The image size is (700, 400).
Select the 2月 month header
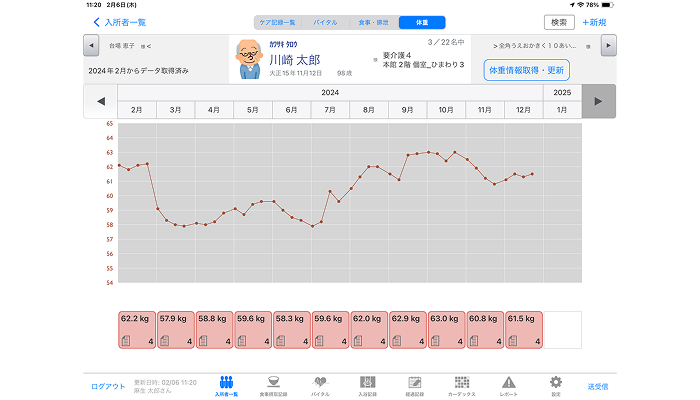coord(137,110)
